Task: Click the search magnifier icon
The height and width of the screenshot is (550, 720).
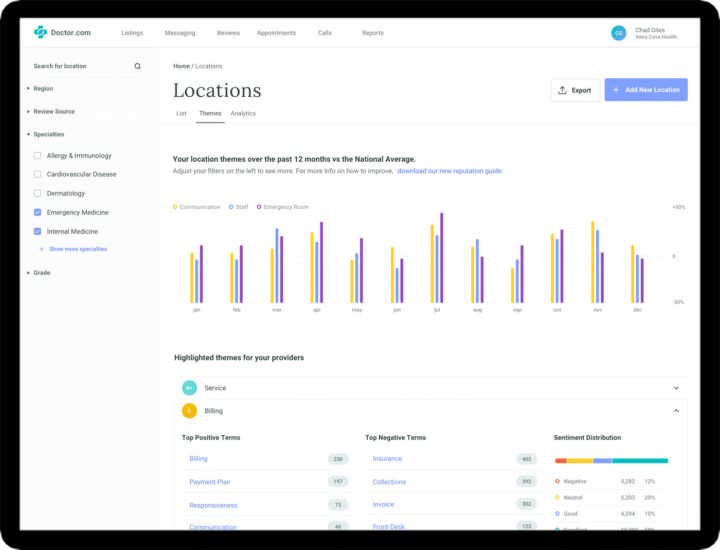Action: pyautogui.click(x=138, y=66)
